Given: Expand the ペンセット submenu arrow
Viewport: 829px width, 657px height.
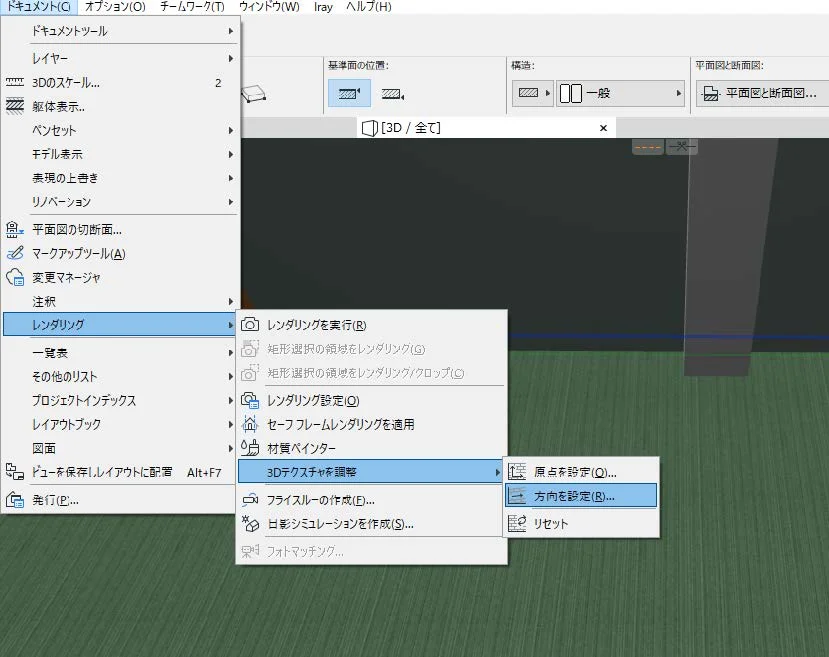Looking at the screenshot, I should pos(231,130).
